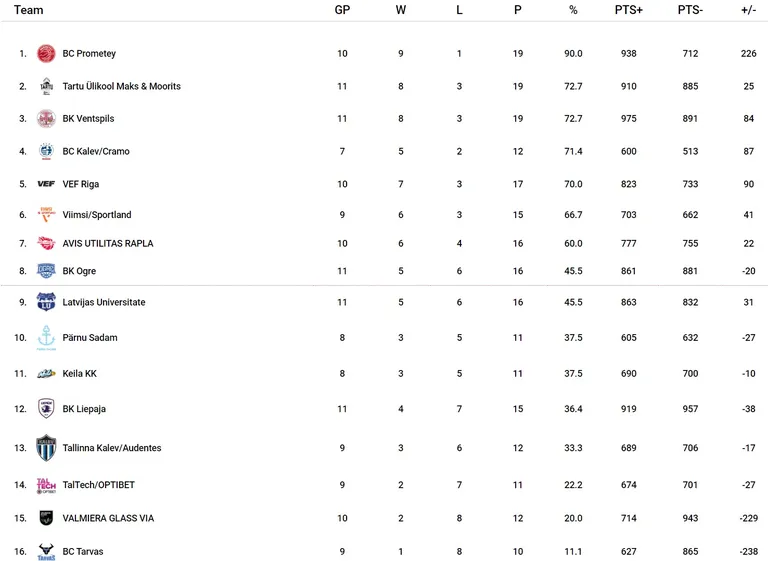768x561 pixels.
Task: Select the BC Kalev/Cramo crest icon
Action: (x=46, y=151)
